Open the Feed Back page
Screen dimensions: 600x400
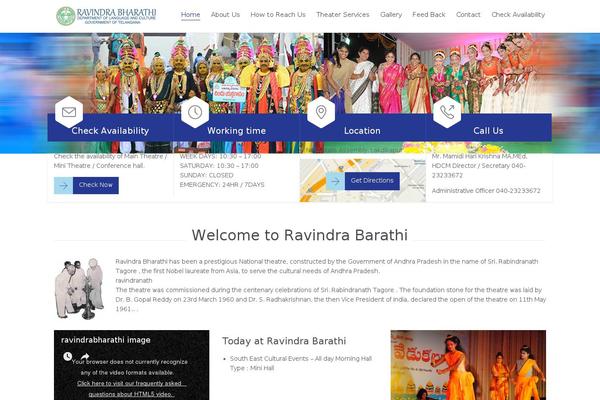click(429, 15)
